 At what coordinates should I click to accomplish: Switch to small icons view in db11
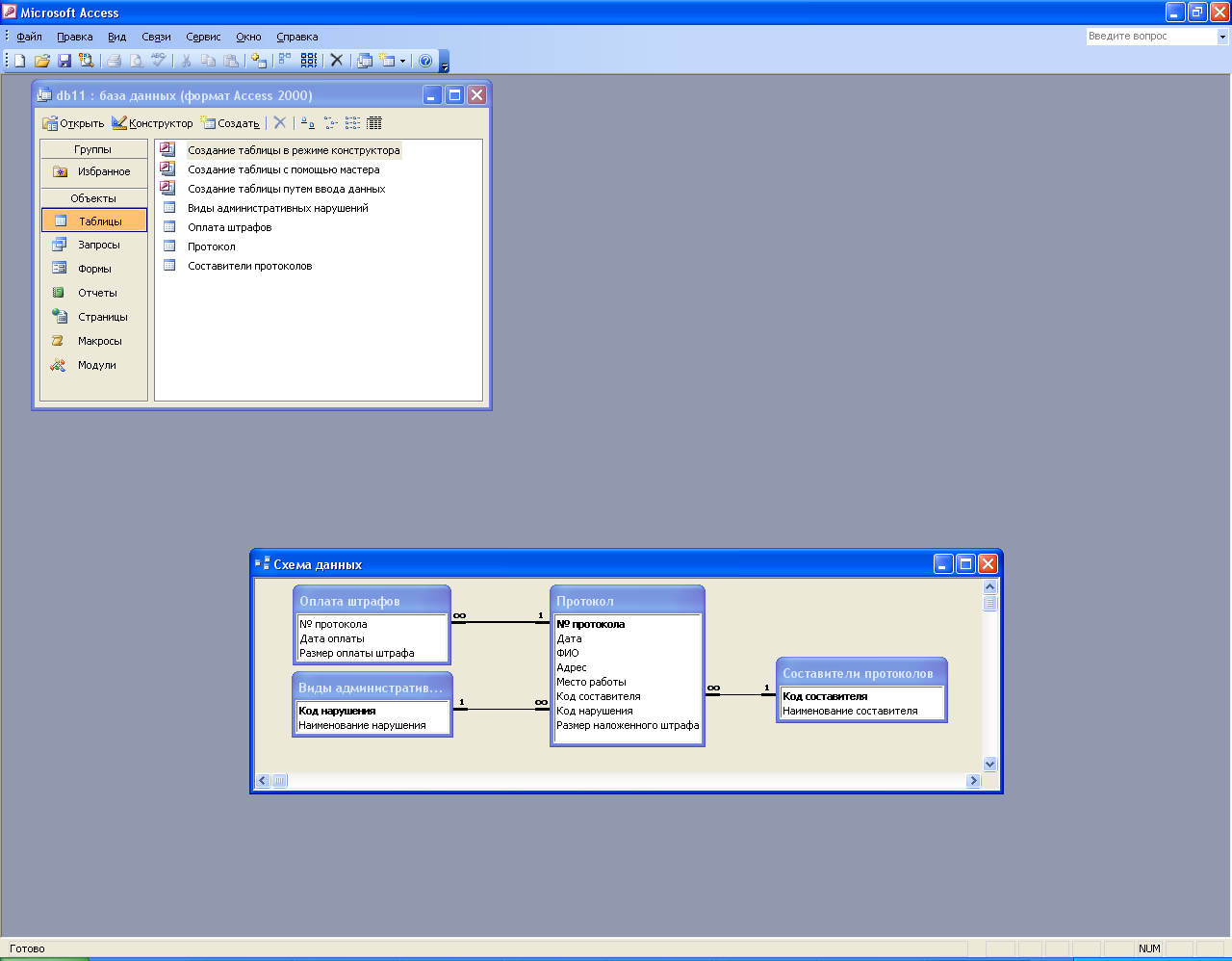[330, 122]
